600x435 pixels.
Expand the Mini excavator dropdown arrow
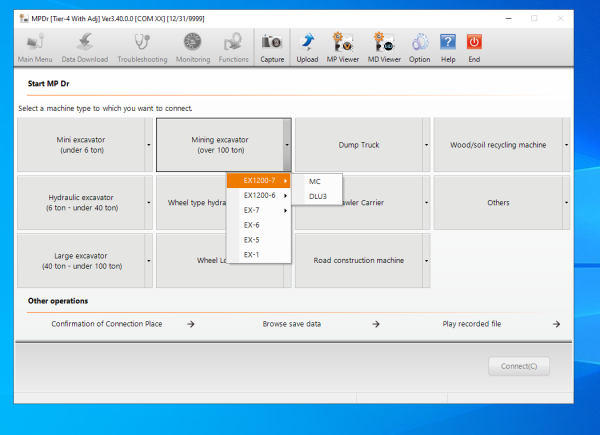(x=148, y=145)
